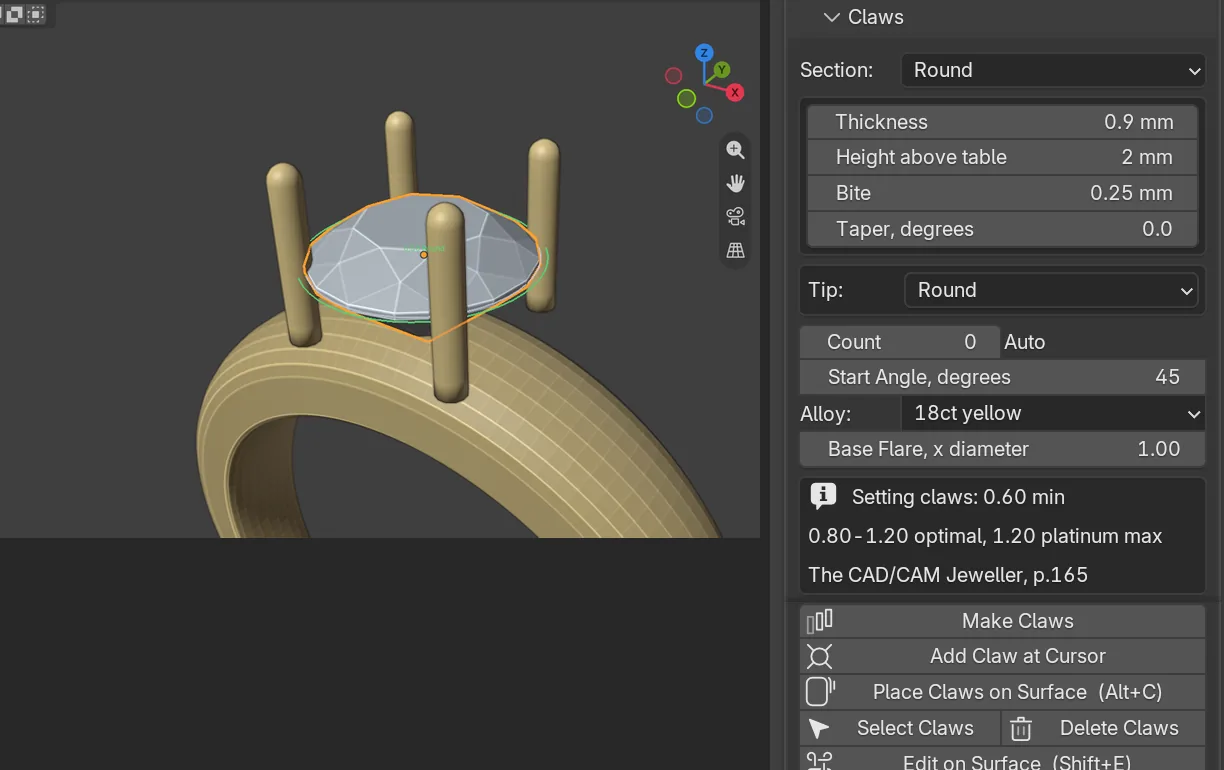This screenshot has height=770, width=1224.
Task: Click the Select Claws button
Action: coord(900,728)
